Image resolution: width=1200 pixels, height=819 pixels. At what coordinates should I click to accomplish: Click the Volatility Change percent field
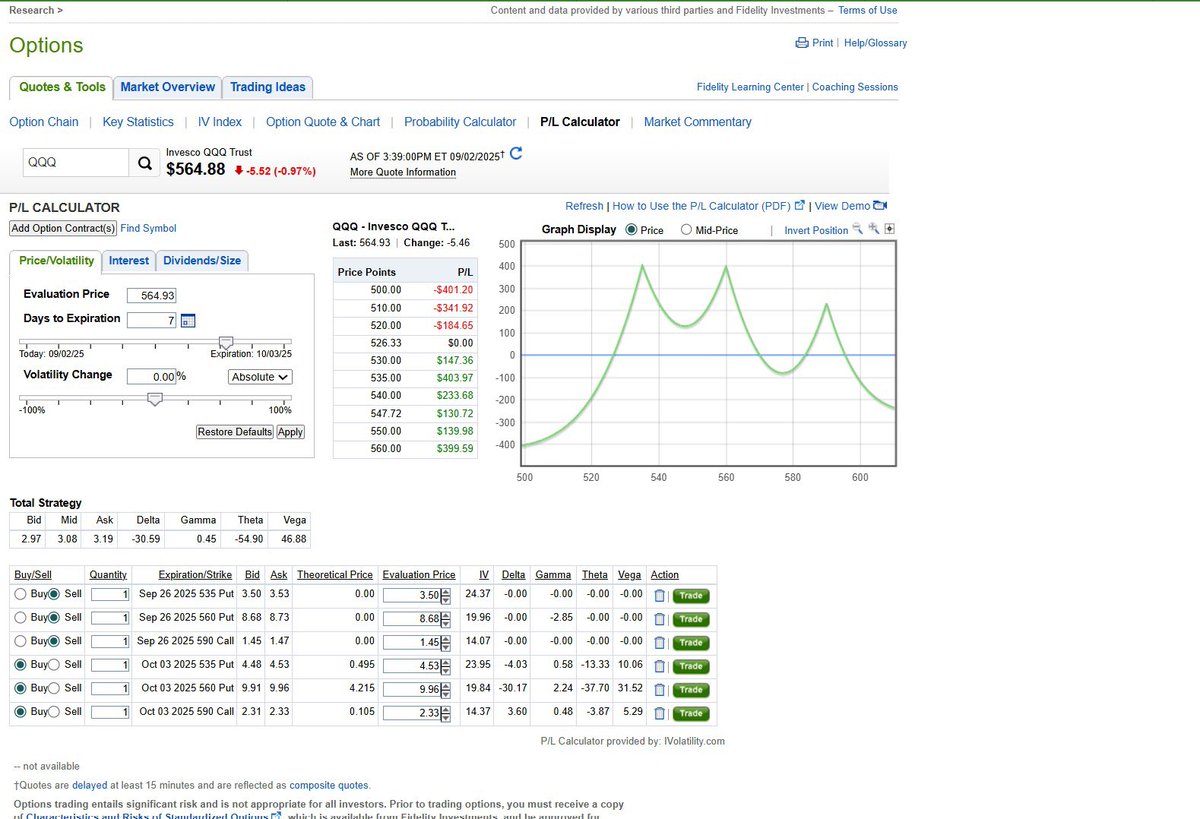tap(152, 377)
